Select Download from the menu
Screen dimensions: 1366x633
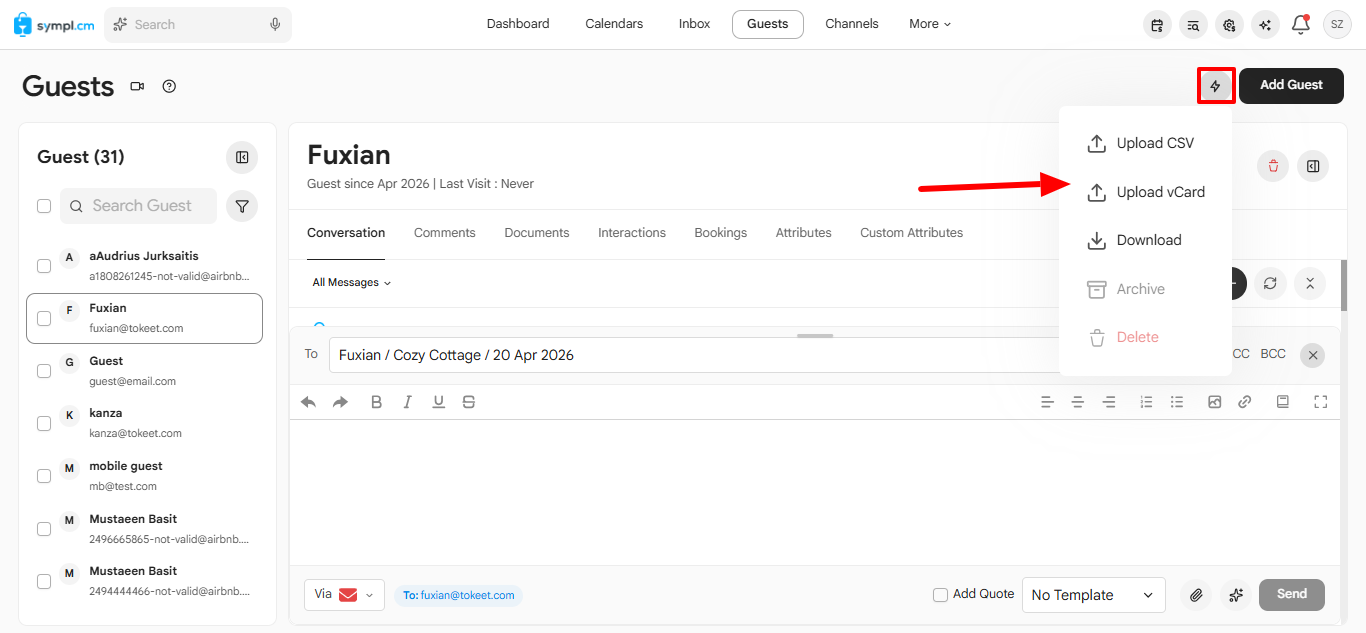pyautogui.click(x=1145, y=240)
